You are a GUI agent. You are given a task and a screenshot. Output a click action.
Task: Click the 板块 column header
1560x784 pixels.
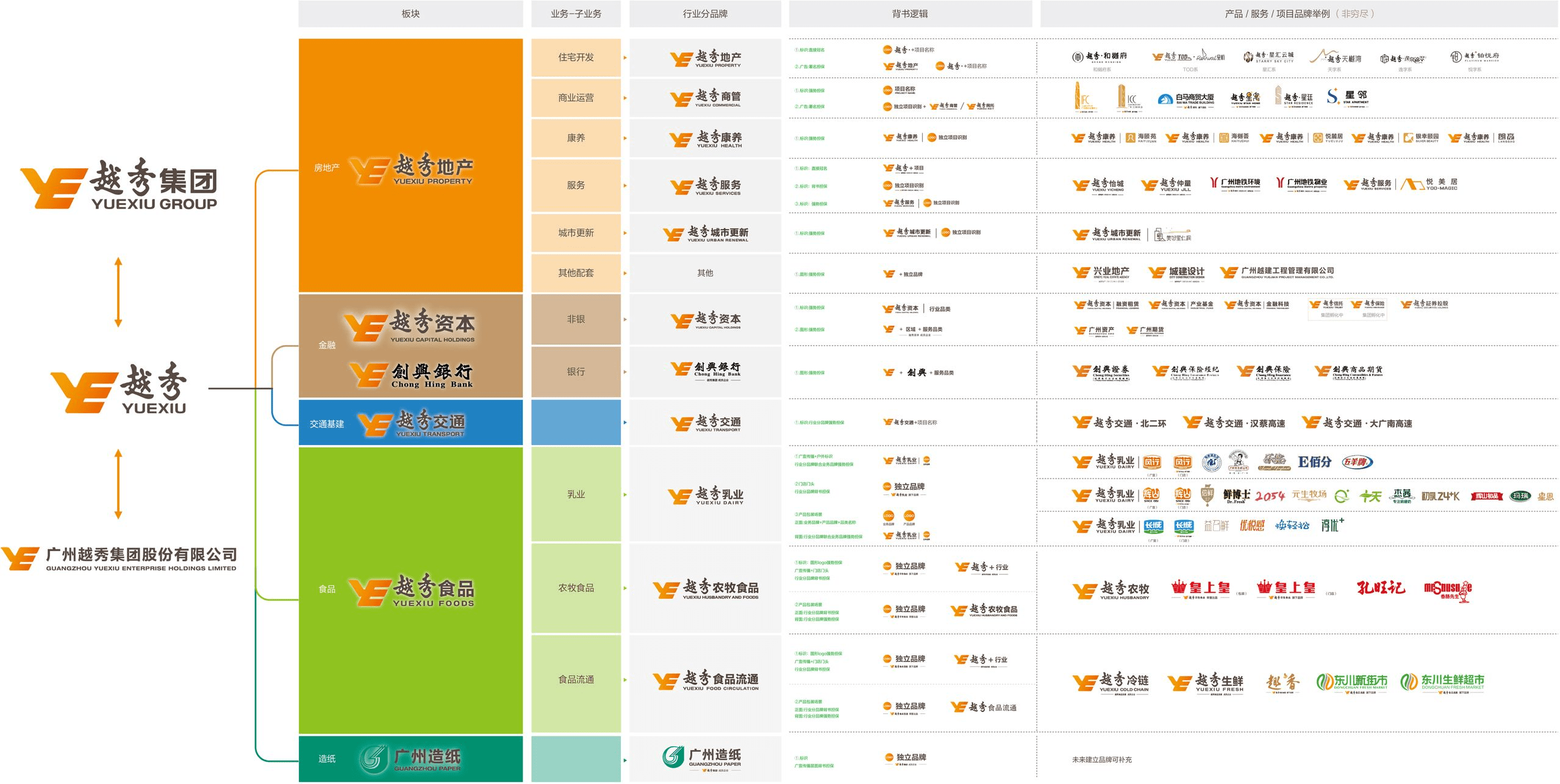click(410, 13)
